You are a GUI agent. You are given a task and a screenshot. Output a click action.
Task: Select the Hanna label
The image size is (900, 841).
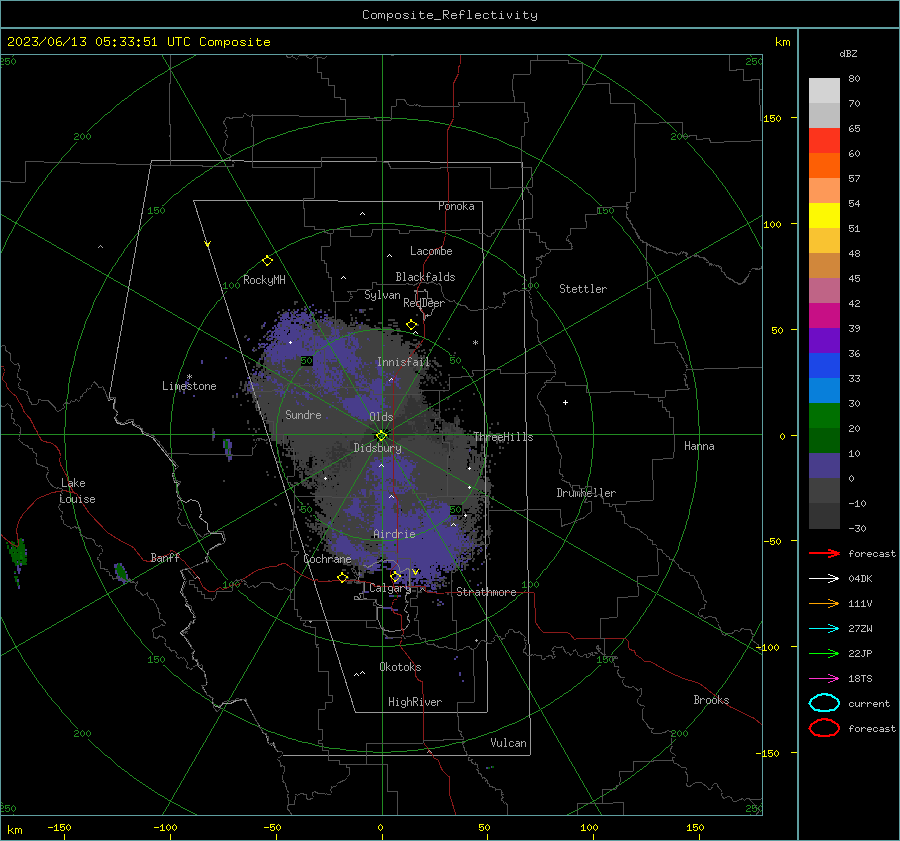(699, 445)
